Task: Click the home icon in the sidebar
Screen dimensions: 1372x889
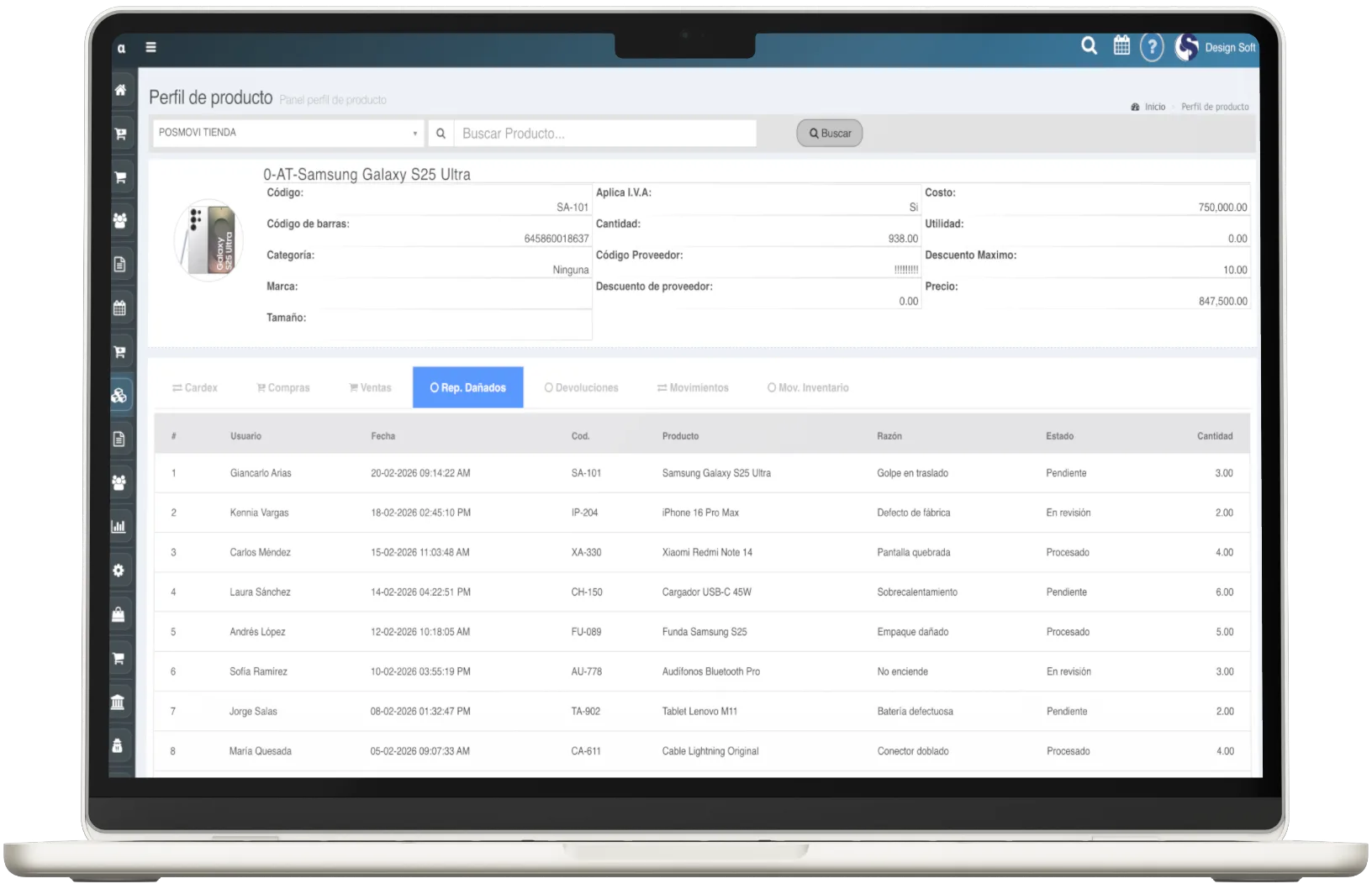Action: tap(120, 90)
